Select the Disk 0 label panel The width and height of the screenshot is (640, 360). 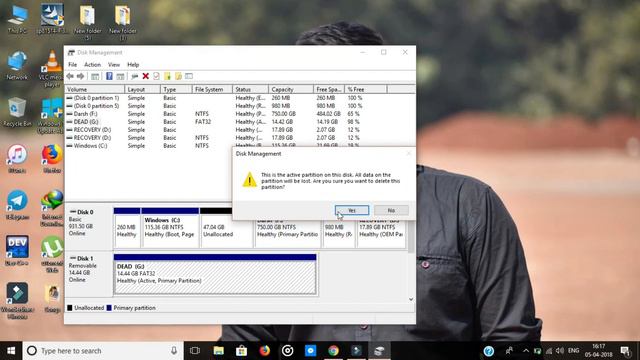coord(89,227)
